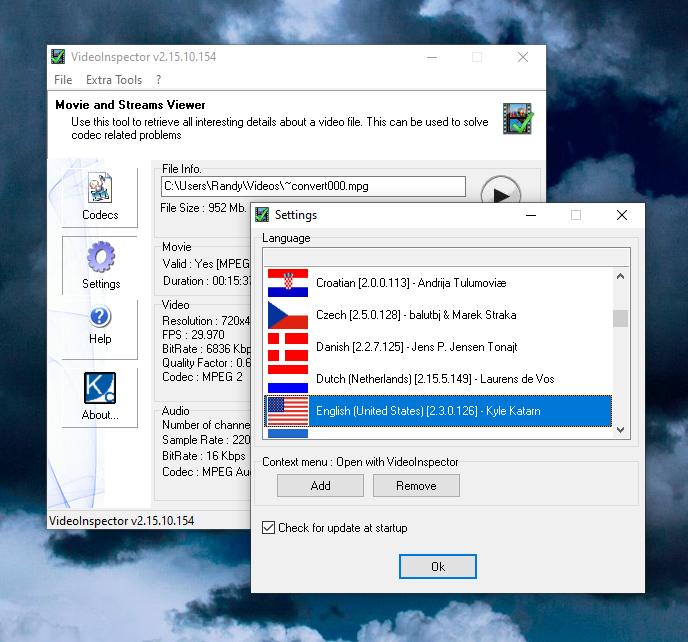Minimize the VideoInspector main window
The image size is (688, 642).
pyautogui.click(x=432, y=57)
